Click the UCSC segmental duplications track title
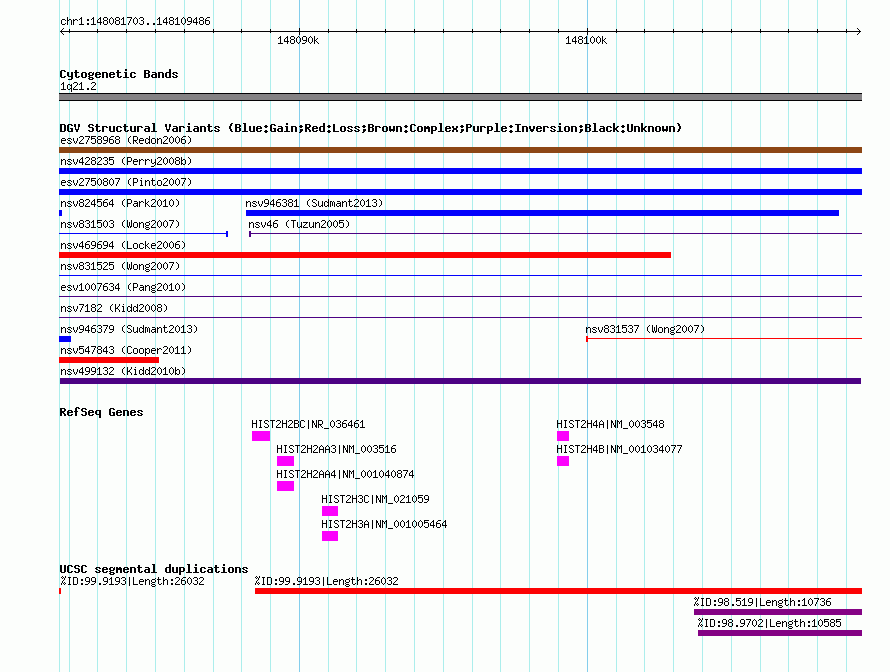The image size is (890, 672). tap(154, 569)
